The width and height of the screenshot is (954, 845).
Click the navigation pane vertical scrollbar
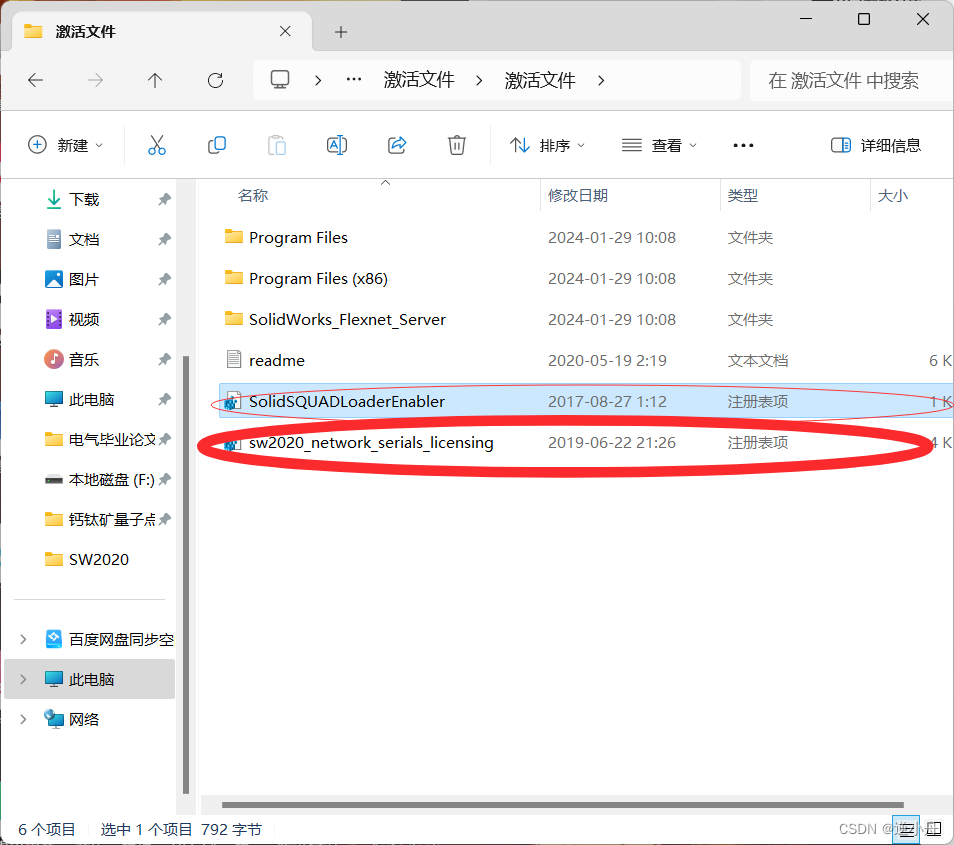186,575
